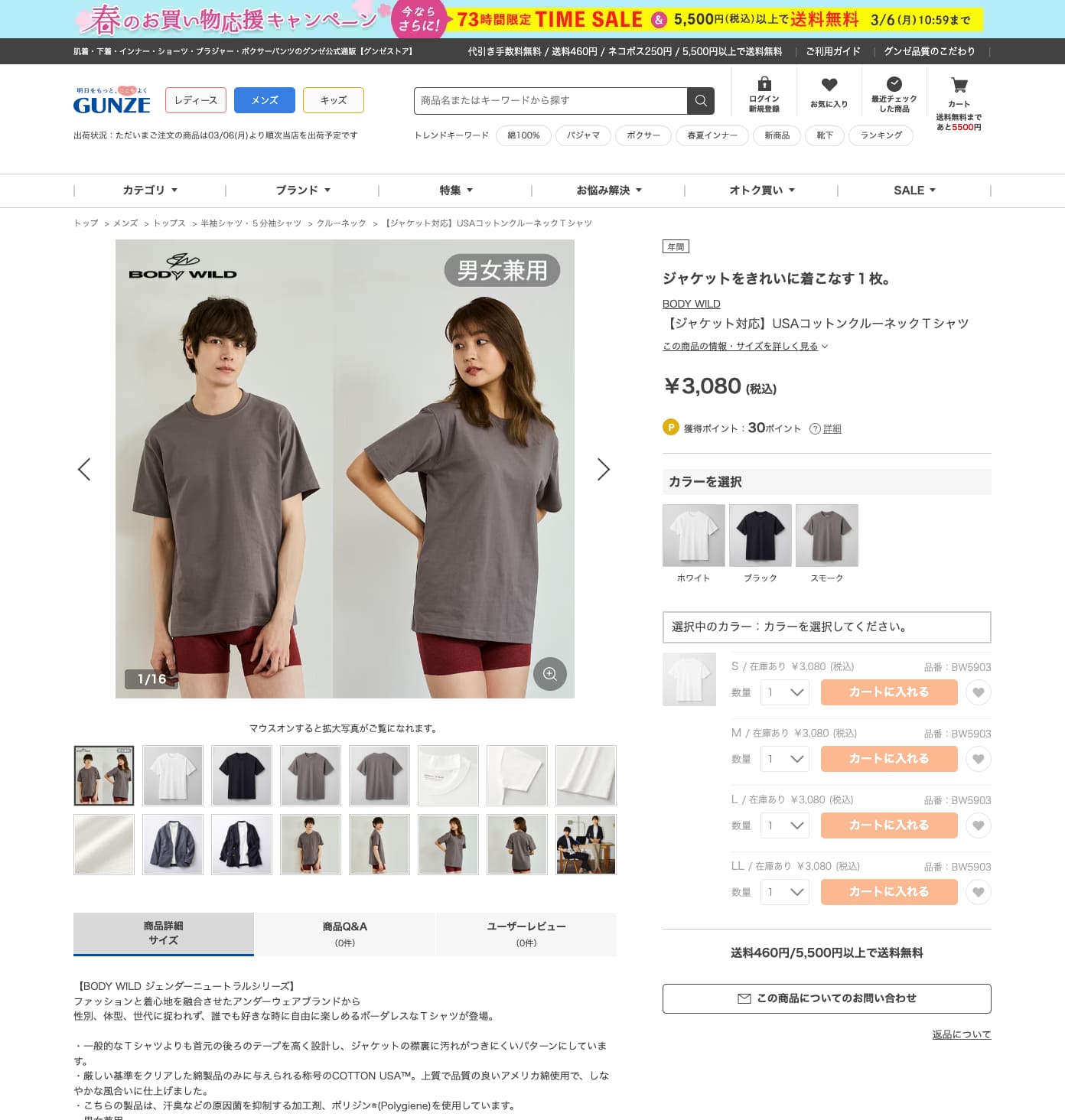Image resolution: width=1065 pixels, height=1120 pixels.
Task: Open favorites heart icon in header
Action: pyautogui.click(x=829, y=85)
